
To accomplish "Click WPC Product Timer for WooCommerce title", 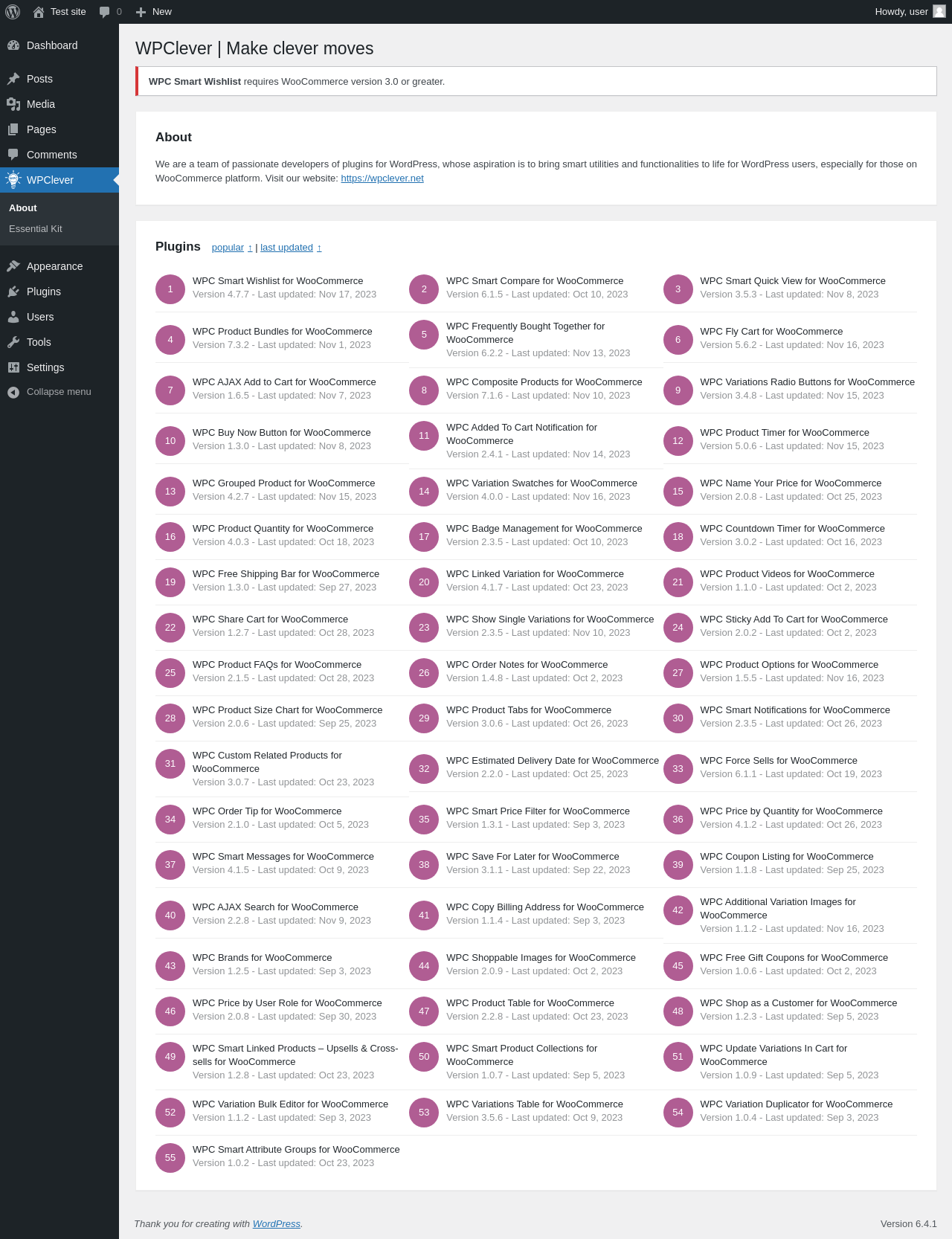I will pos(785,433).
